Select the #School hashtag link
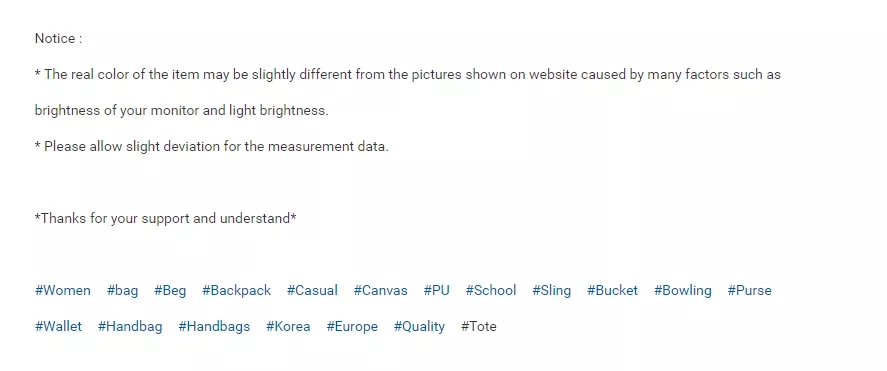Viewport: 887px width, 371px height. tap(491, 291)
